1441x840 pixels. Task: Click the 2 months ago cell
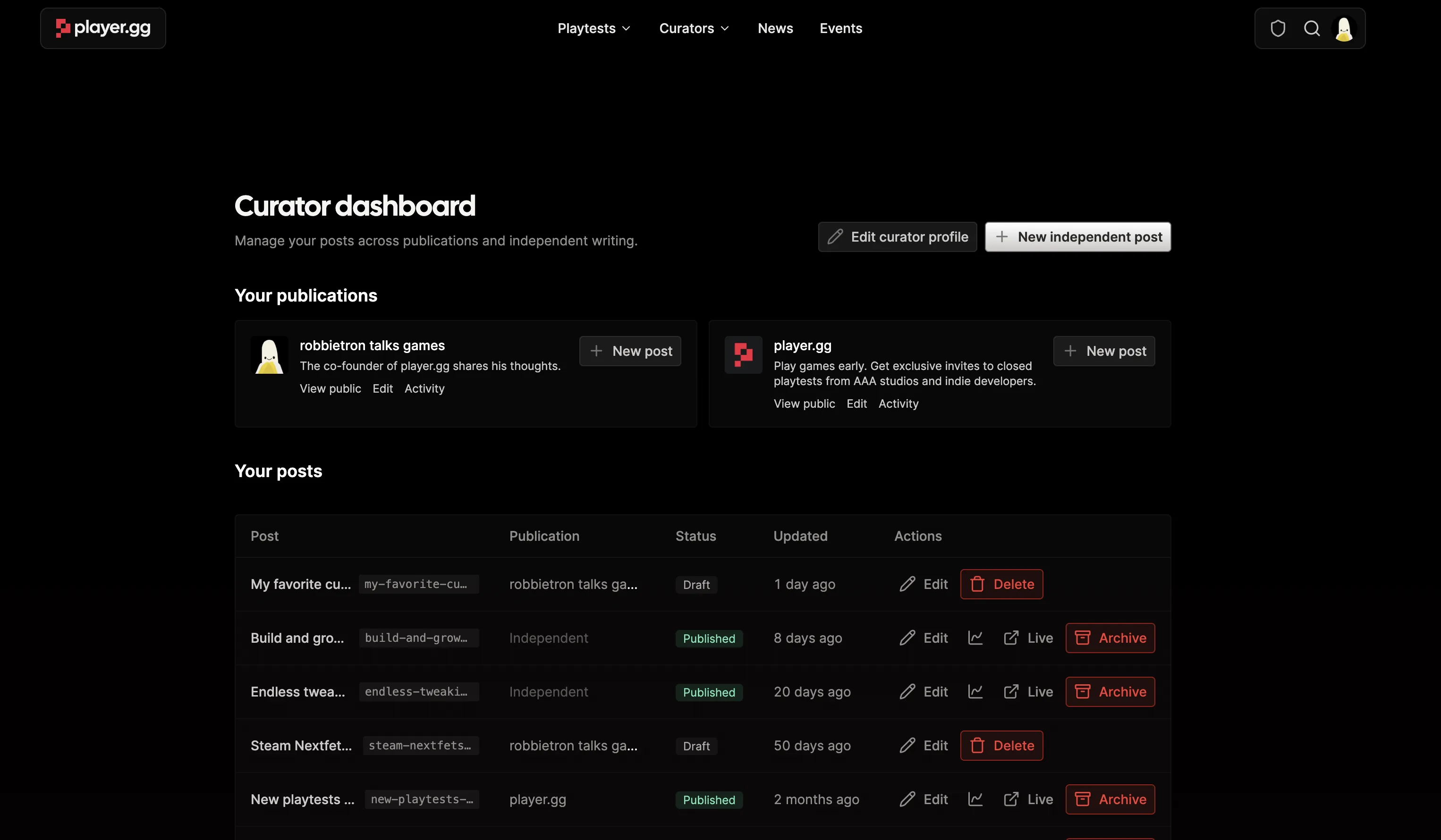point(816,799)
